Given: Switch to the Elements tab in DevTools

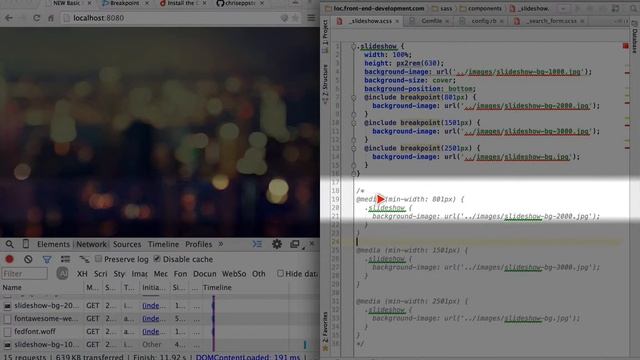Looking at the screenshot, I should pos(53,244).
